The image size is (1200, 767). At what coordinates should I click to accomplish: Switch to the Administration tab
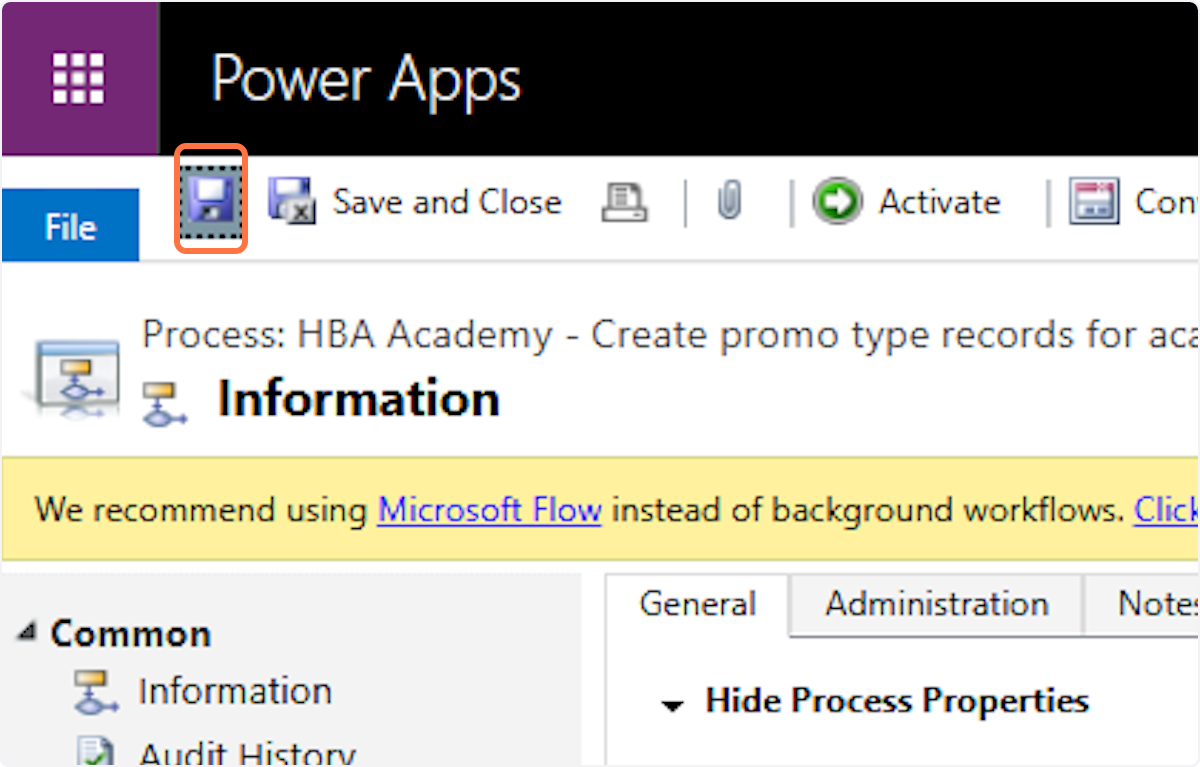point(936,604)
